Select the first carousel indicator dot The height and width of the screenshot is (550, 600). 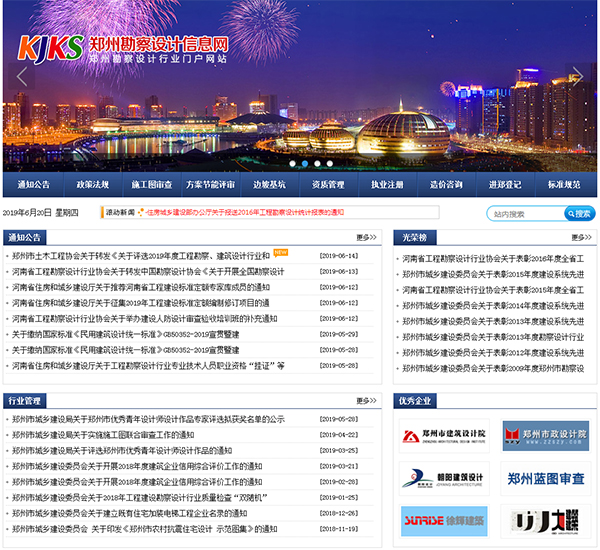coord(293,163)
